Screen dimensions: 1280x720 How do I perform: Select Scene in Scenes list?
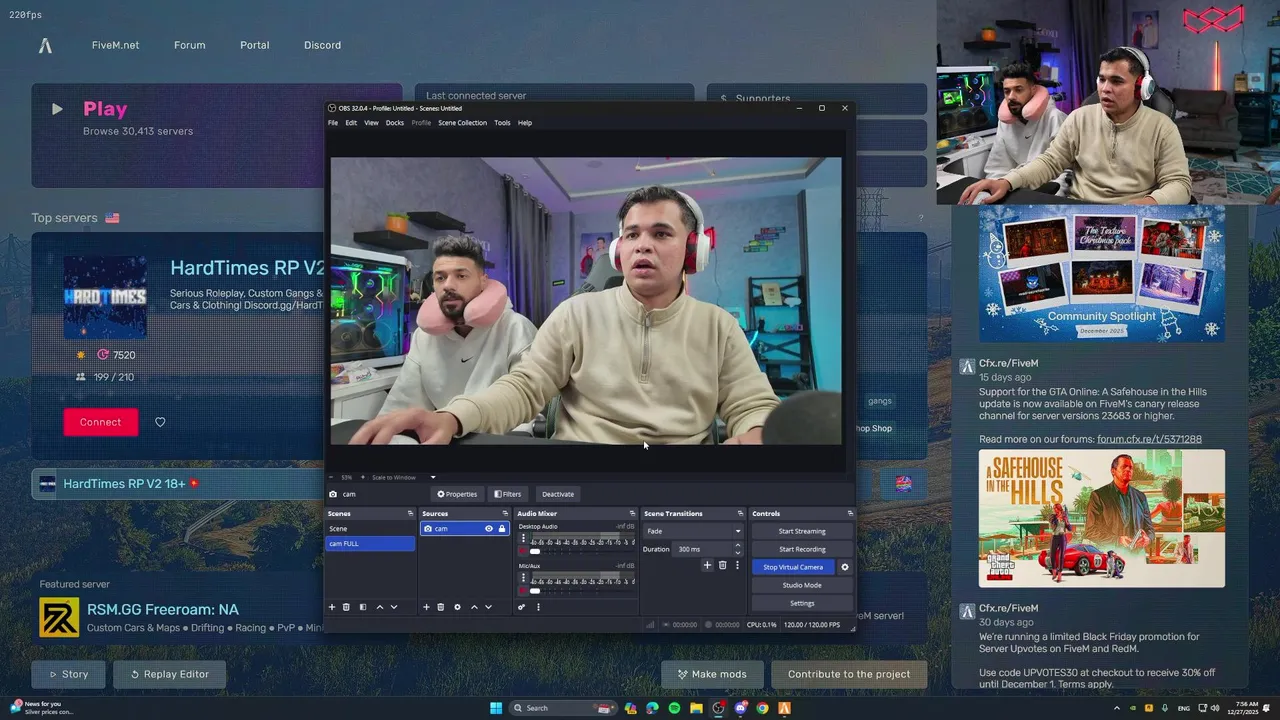370,529
